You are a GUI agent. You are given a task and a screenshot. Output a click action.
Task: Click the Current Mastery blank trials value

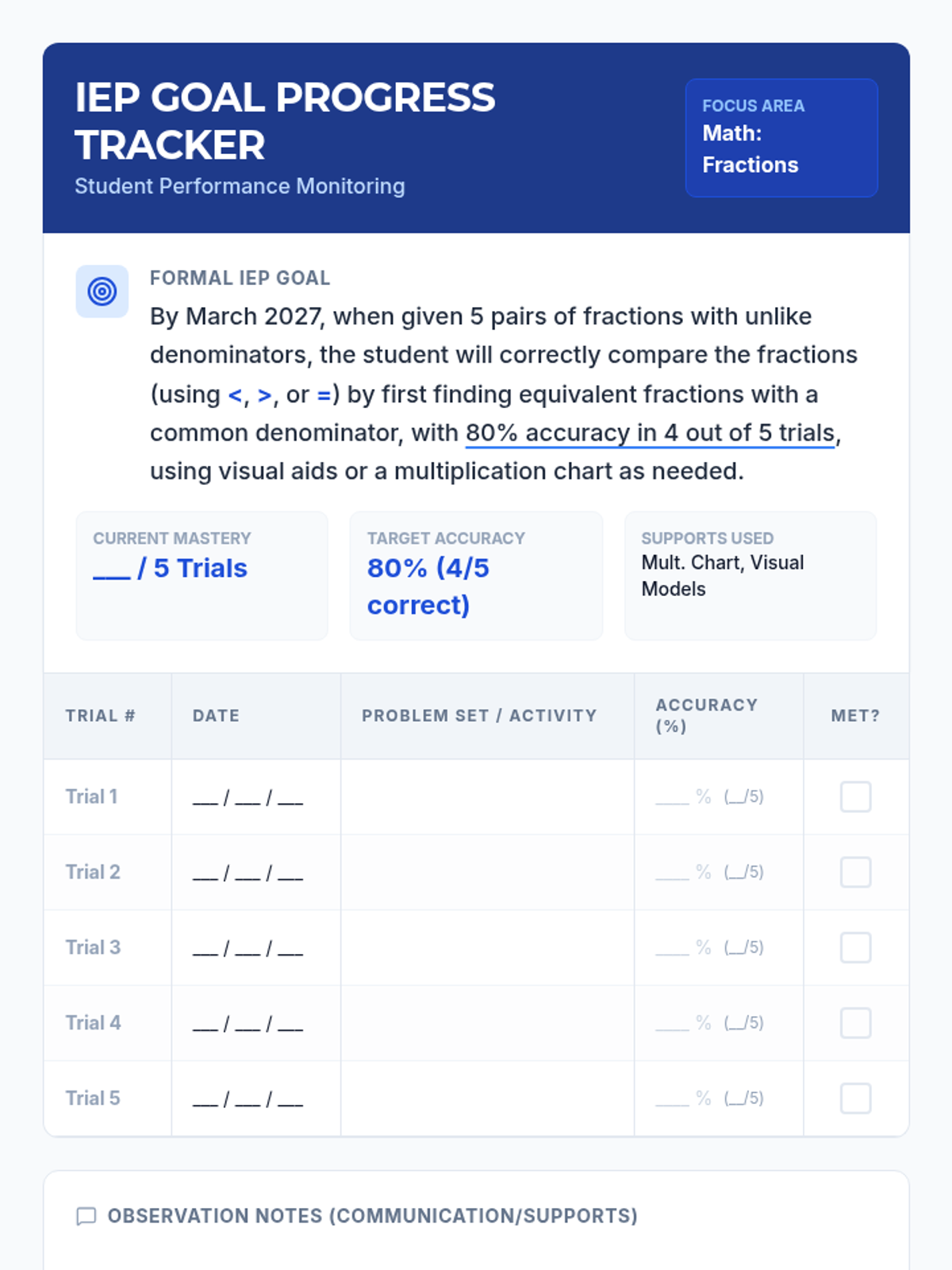170,568
